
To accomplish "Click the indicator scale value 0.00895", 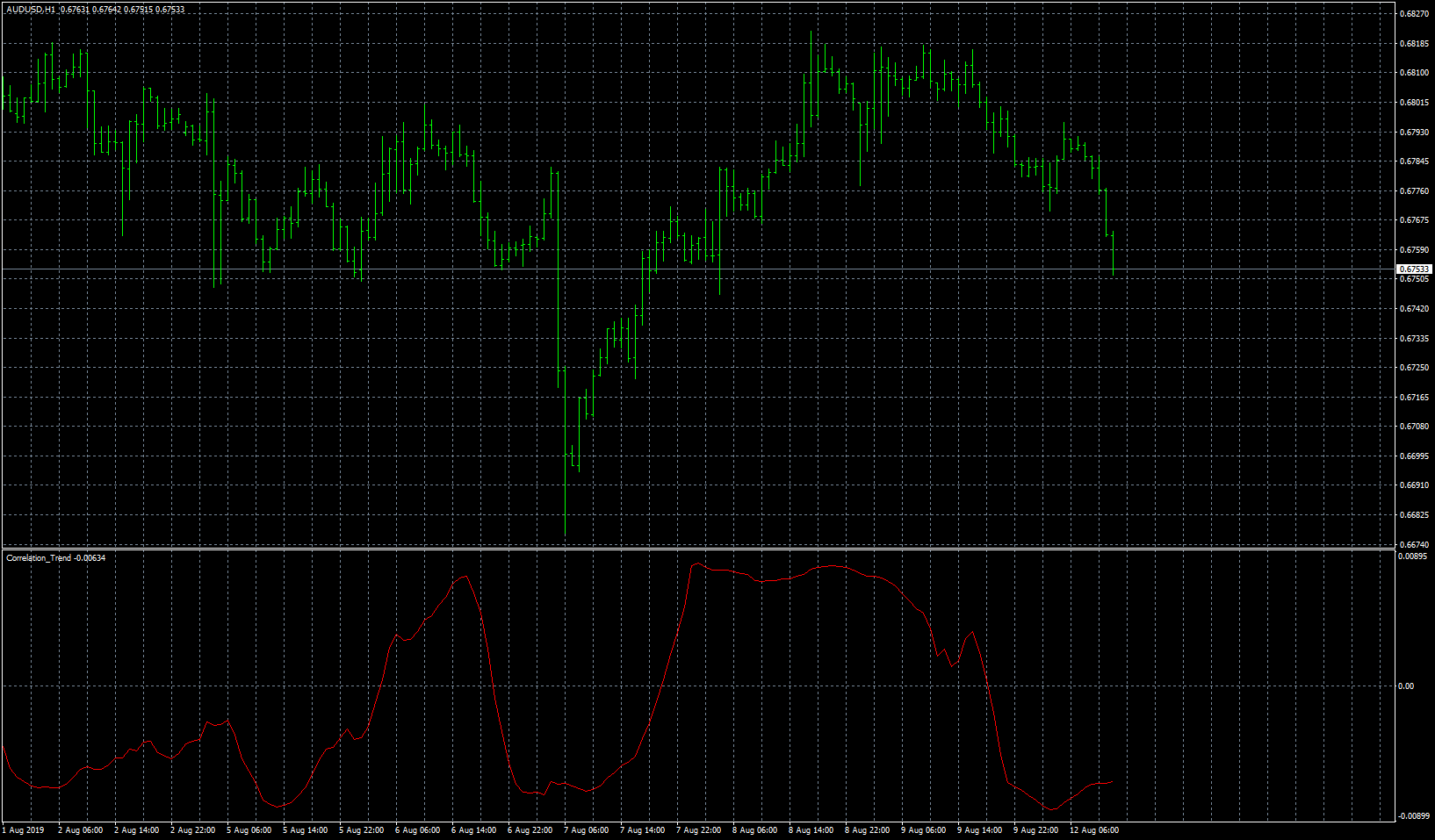I will click(1414, 556).
